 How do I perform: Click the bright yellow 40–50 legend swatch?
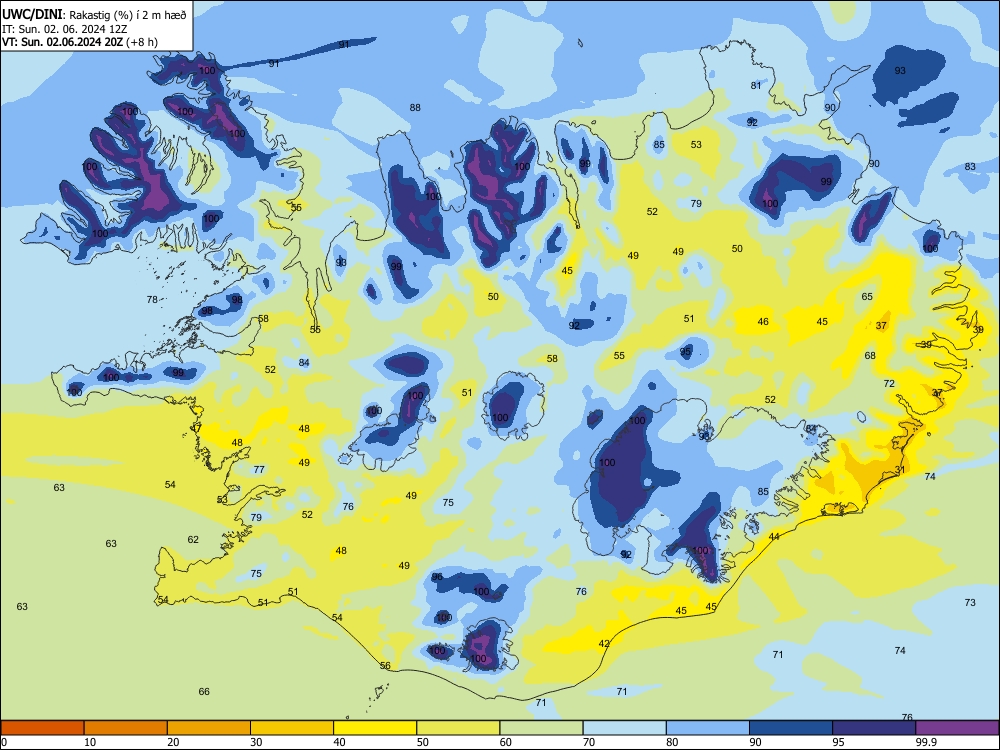coord(375,728)
